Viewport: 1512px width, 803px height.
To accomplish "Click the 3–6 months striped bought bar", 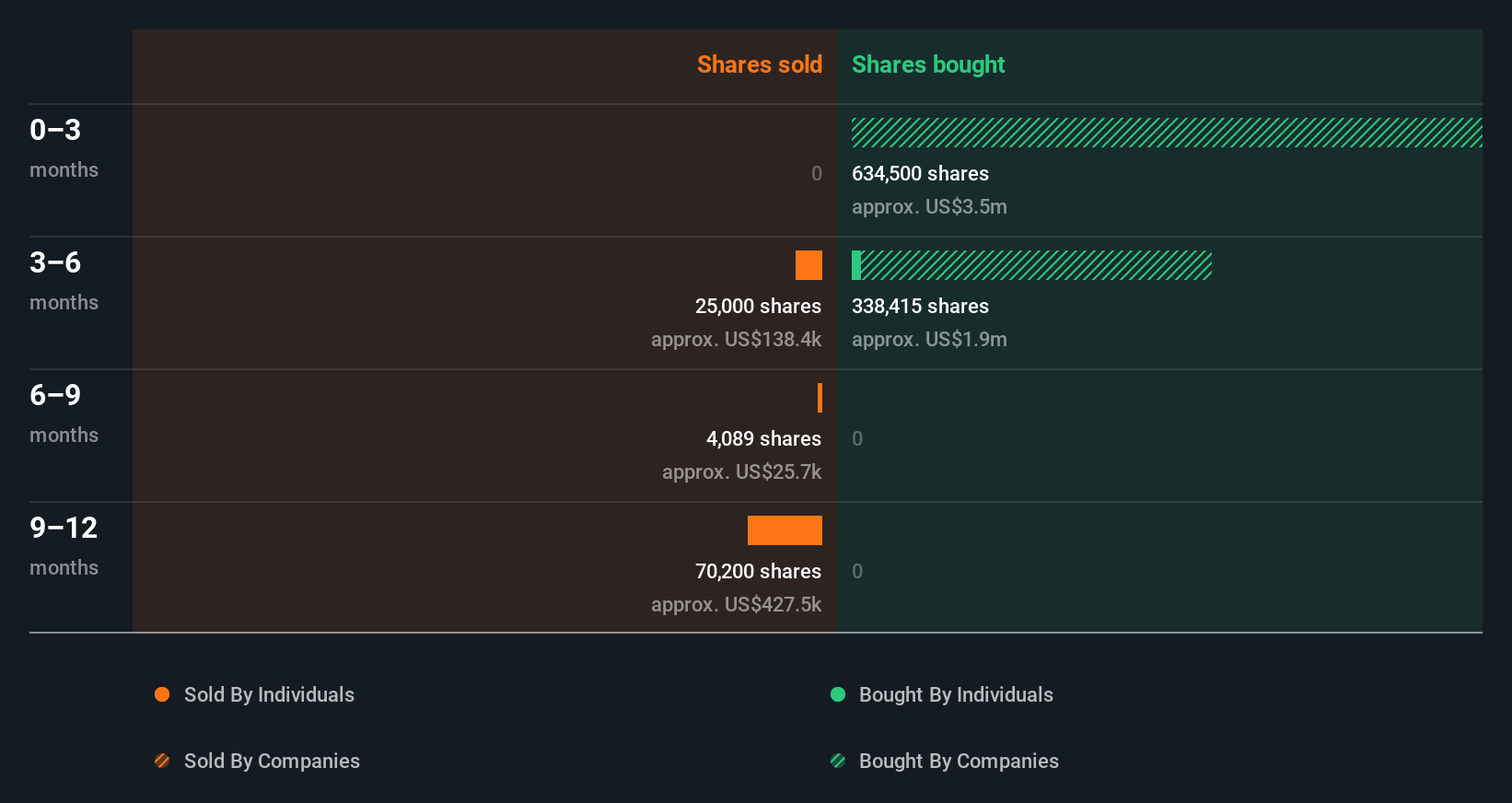I will (x=1036, y=265).
